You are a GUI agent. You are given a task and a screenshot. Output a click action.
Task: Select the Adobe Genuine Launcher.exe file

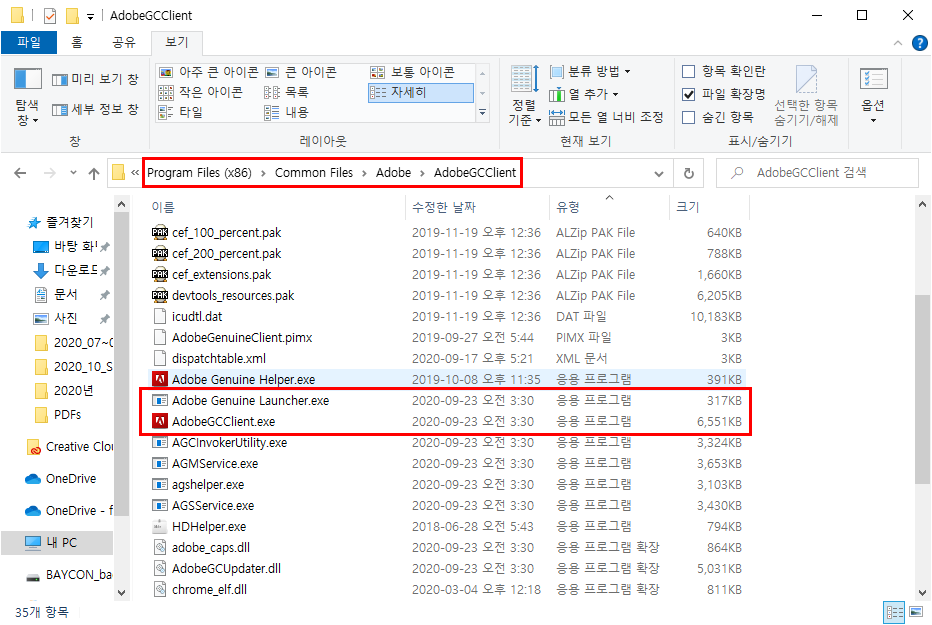pyautogui.click(x=250, y=400)
